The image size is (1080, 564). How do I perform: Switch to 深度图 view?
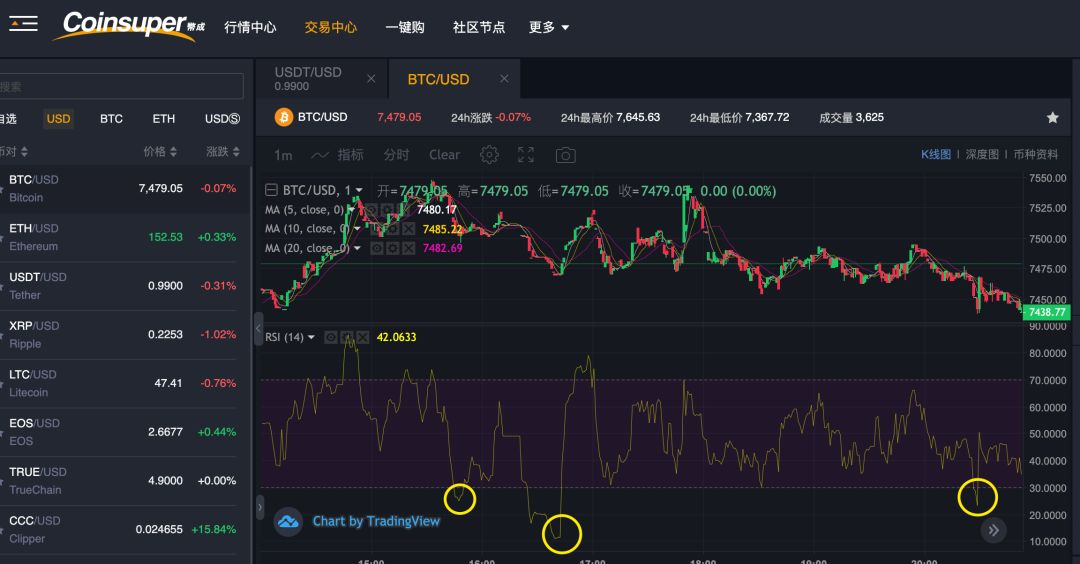[x=982, y=154]
